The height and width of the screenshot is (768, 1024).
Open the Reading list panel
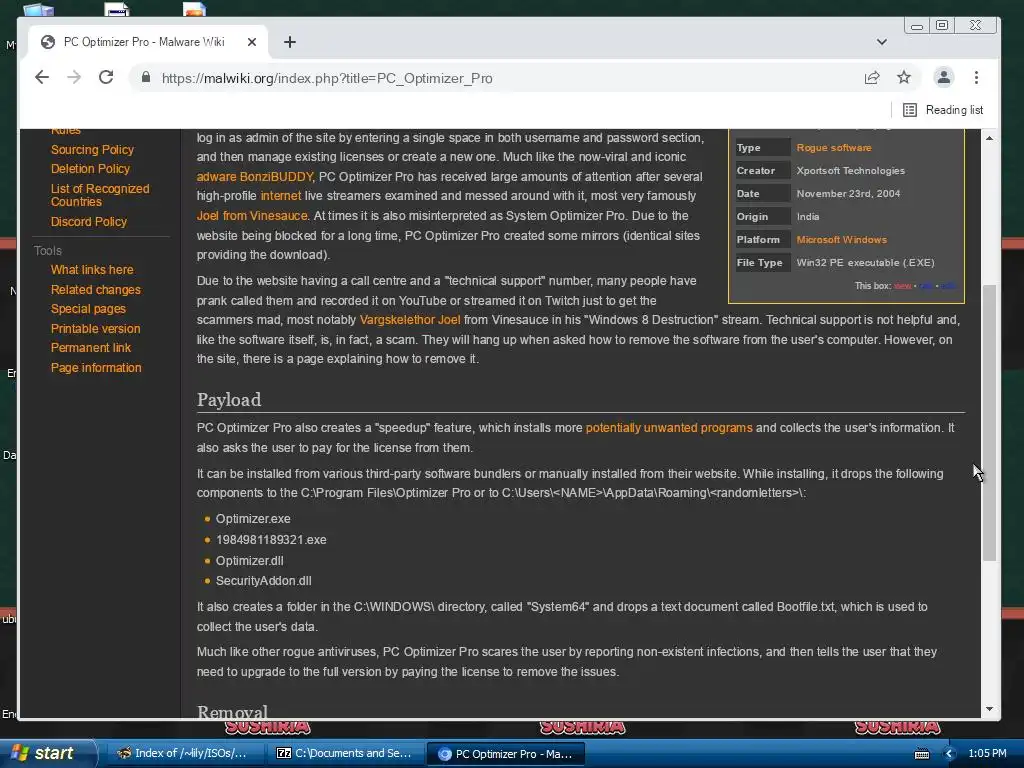coord(943,110)
